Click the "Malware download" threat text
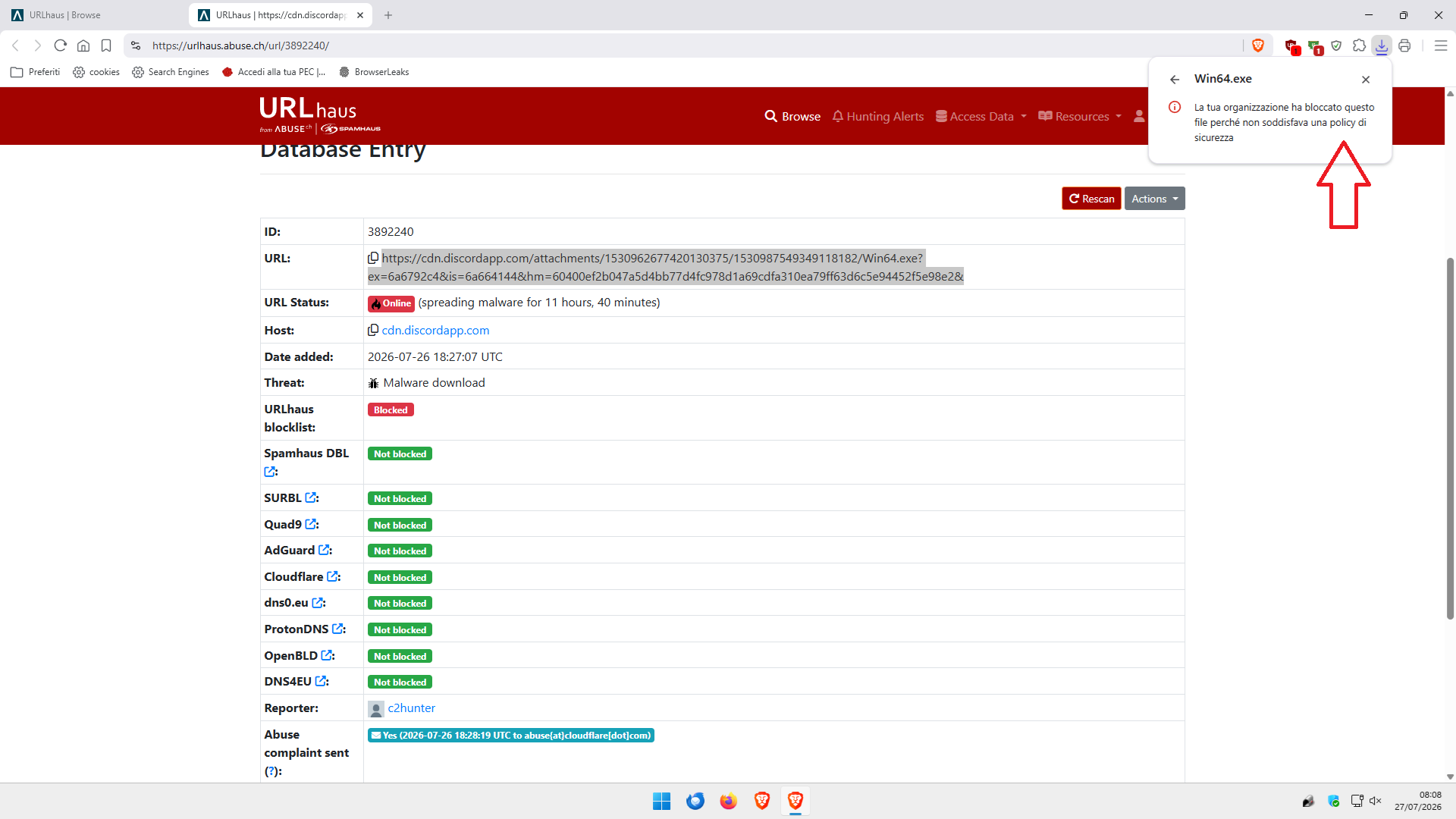This screenshot has height=819, width=1456. pos(434,382)
